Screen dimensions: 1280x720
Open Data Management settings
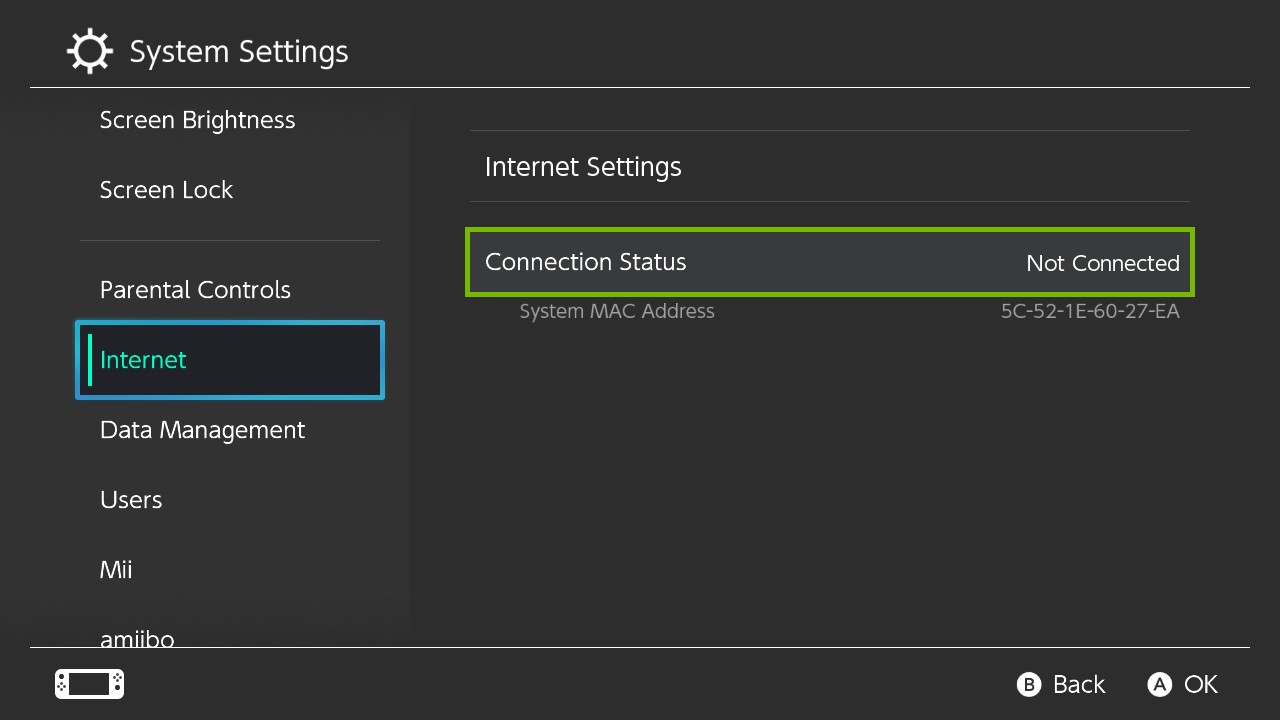tap(202, 430)
